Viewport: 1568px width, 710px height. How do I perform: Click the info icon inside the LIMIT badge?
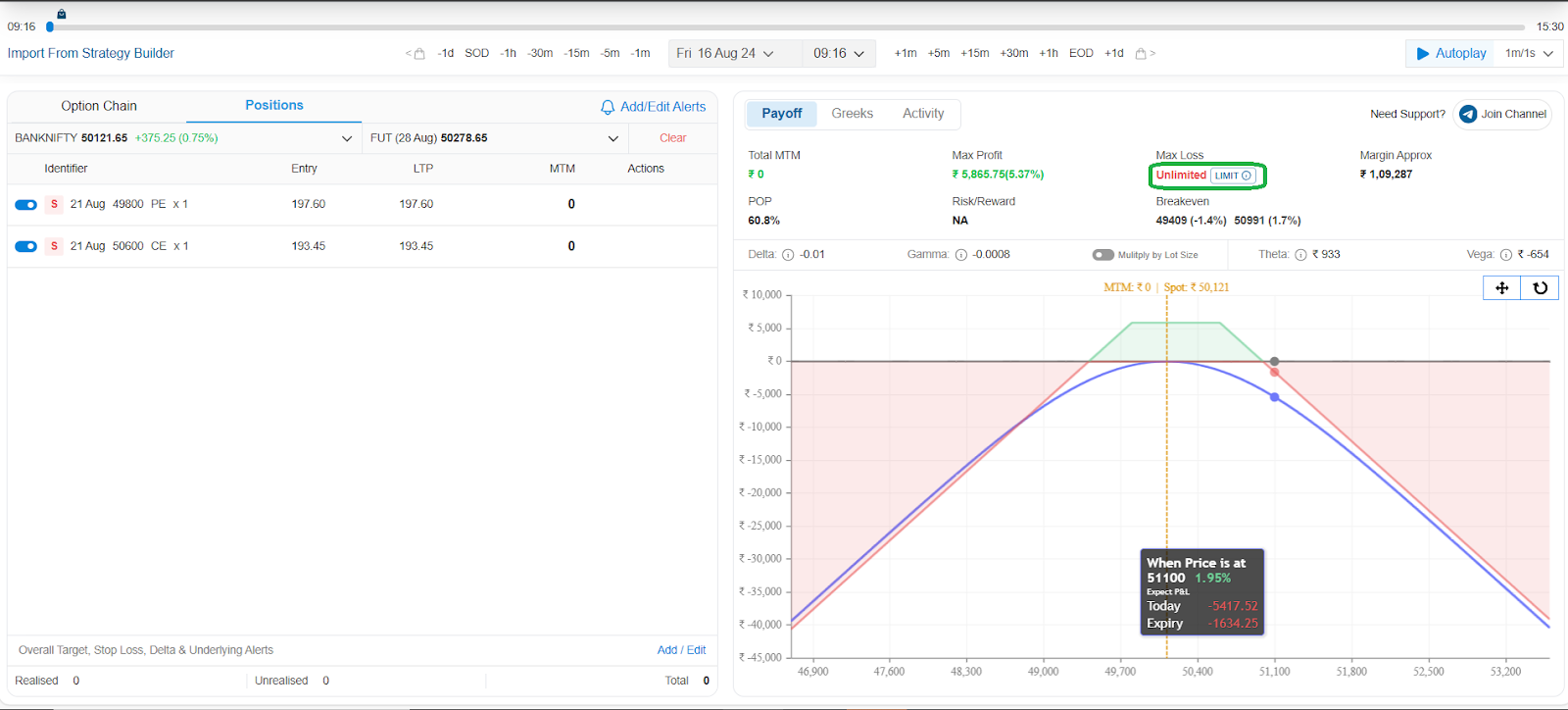point(1247,176)
